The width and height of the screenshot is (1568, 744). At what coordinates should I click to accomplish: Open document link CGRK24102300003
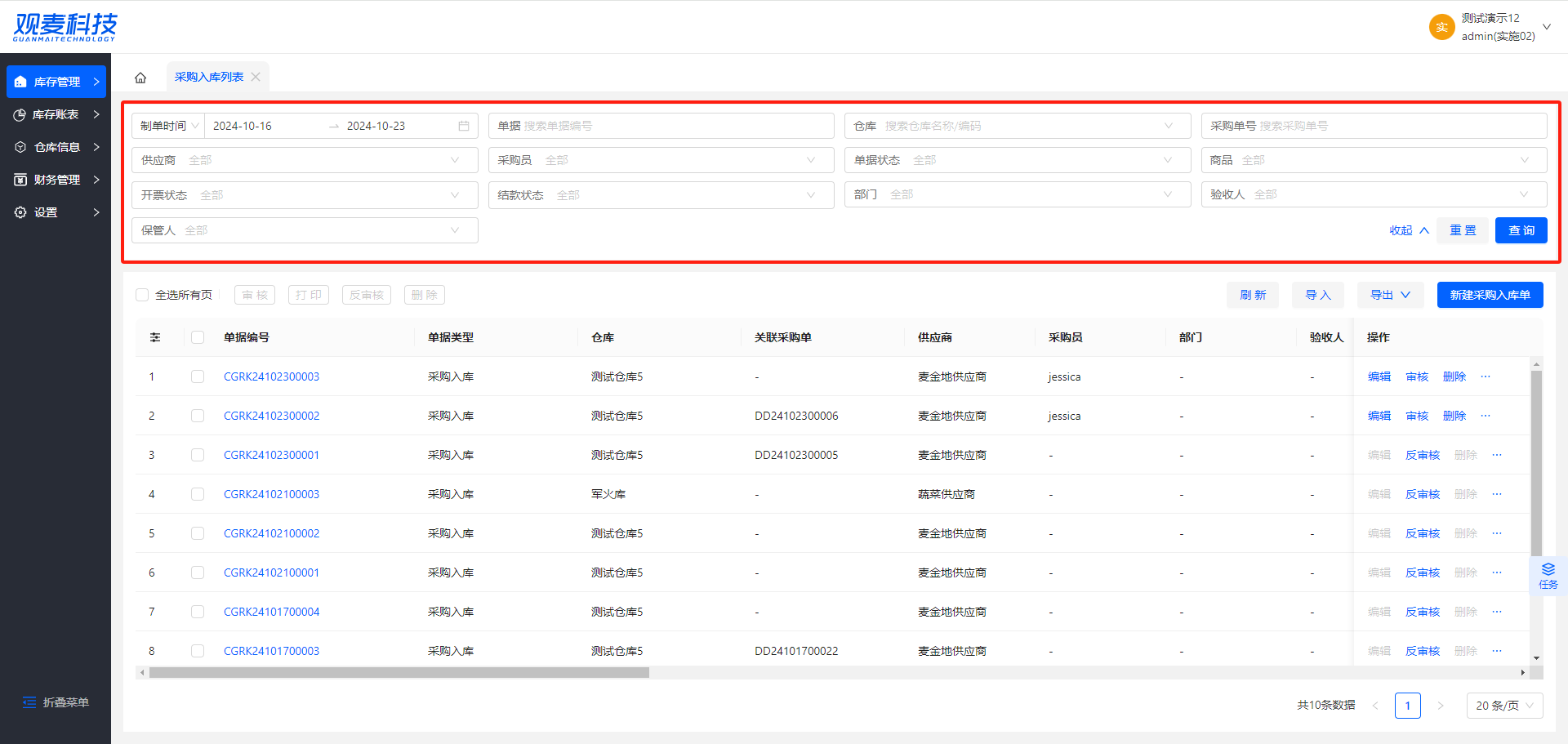click(271, 376)
